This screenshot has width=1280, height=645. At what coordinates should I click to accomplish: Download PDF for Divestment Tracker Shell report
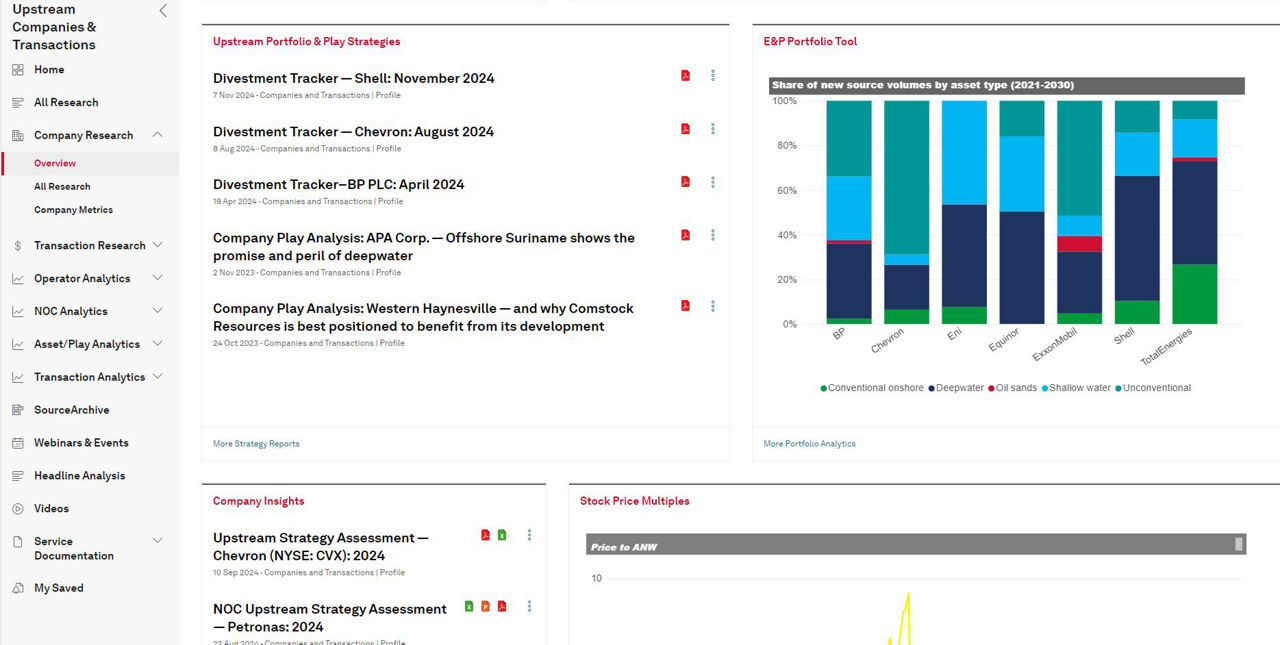[x=685, y=76]
